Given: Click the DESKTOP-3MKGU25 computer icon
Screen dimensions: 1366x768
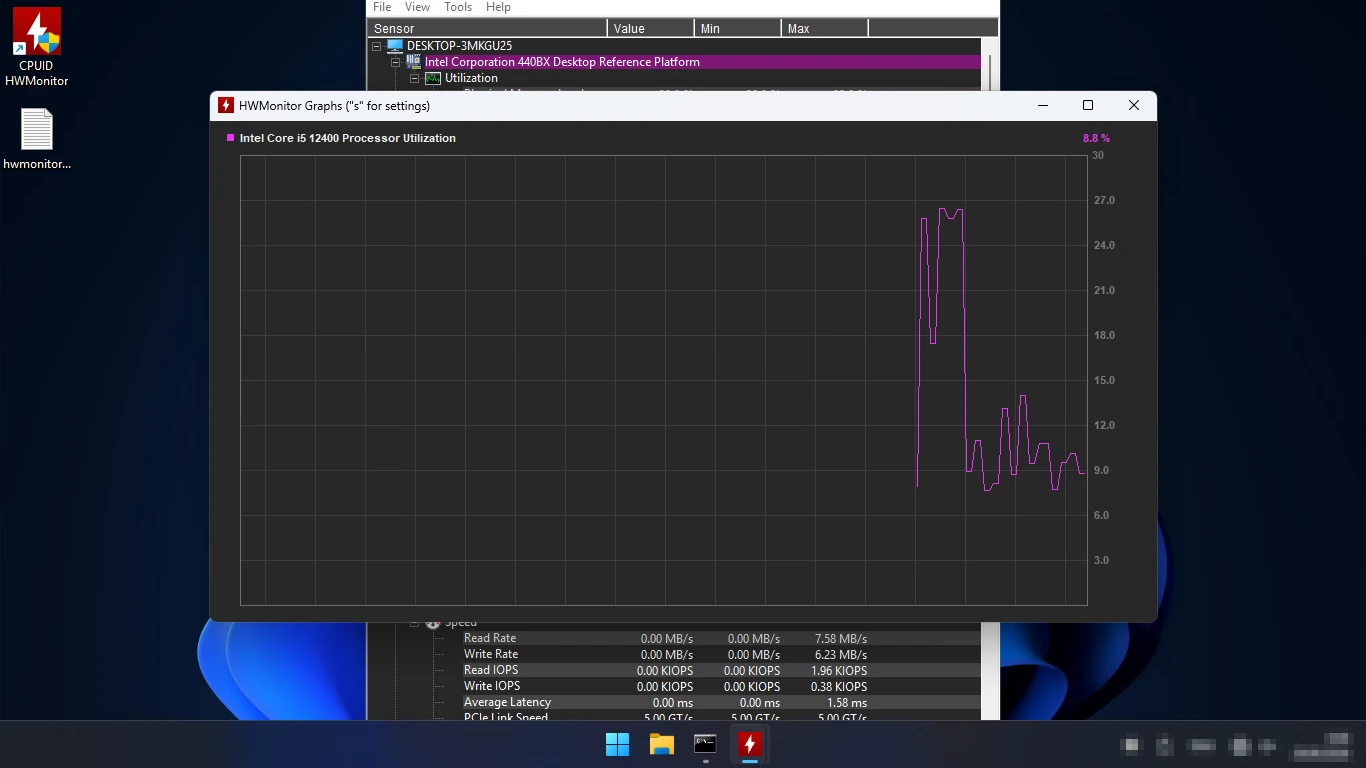Looking at the screenshot, I should click(395, 46).
